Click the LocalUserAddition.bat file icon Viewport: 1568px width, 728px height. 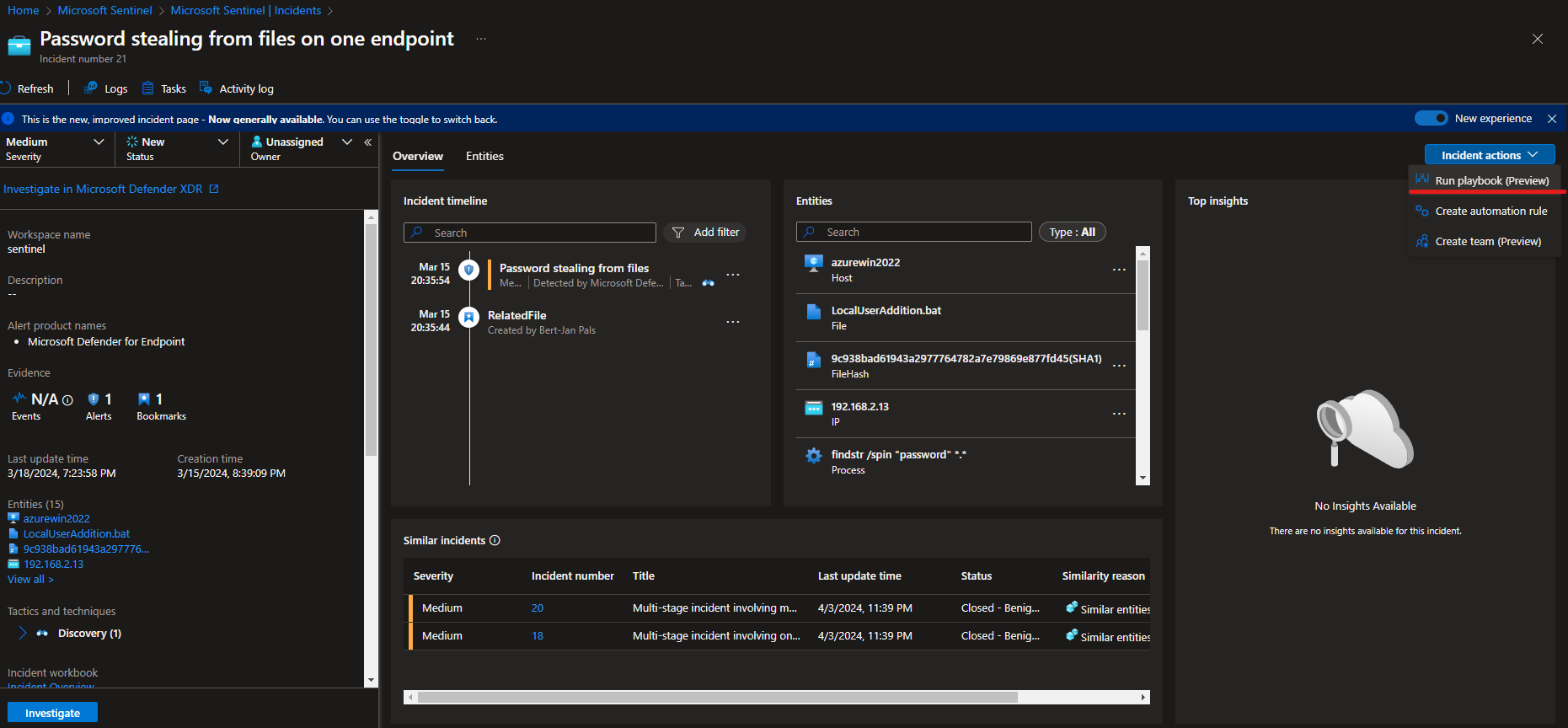(813, 312)
